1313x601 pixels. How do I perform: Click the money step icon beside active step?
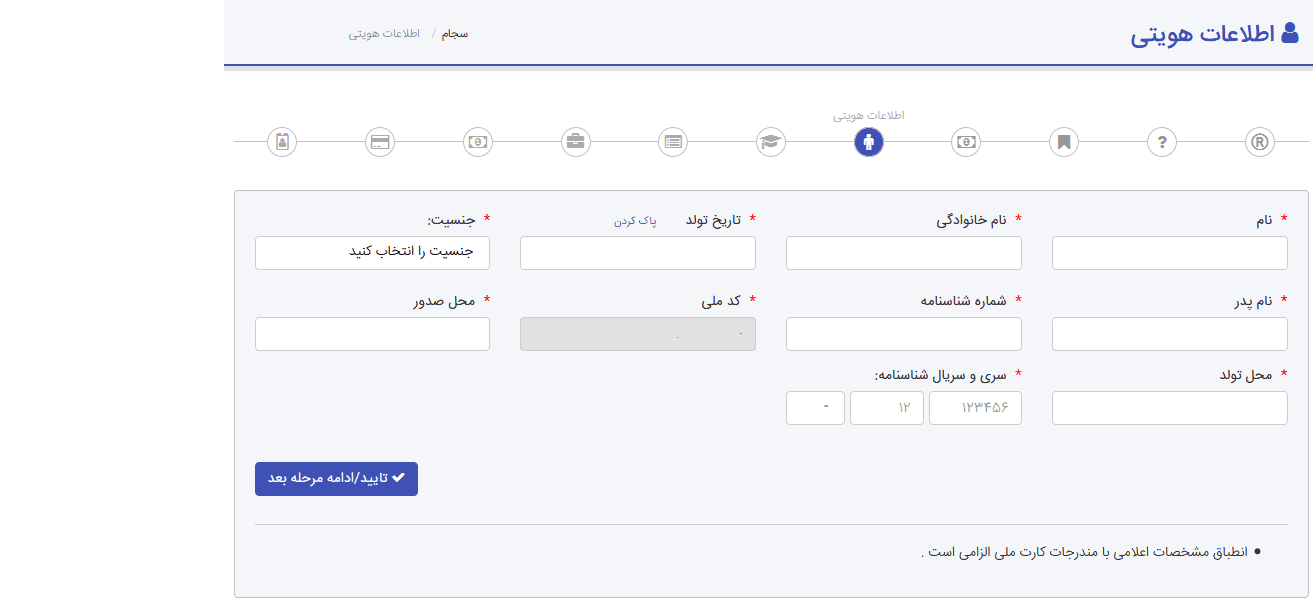(965, 142)
